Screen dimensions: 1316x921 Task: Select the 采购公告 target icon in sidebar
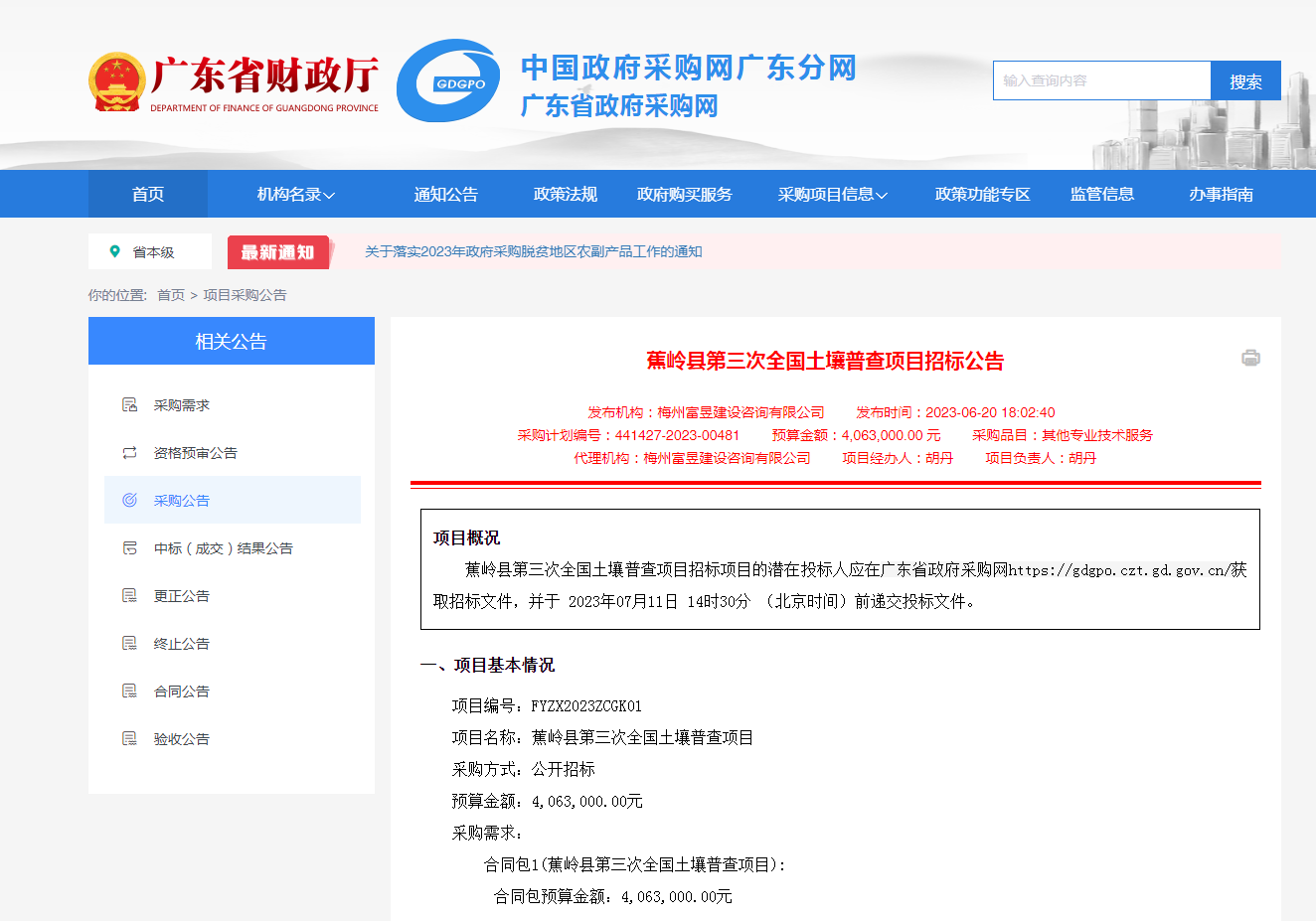(x=129, y=500)
